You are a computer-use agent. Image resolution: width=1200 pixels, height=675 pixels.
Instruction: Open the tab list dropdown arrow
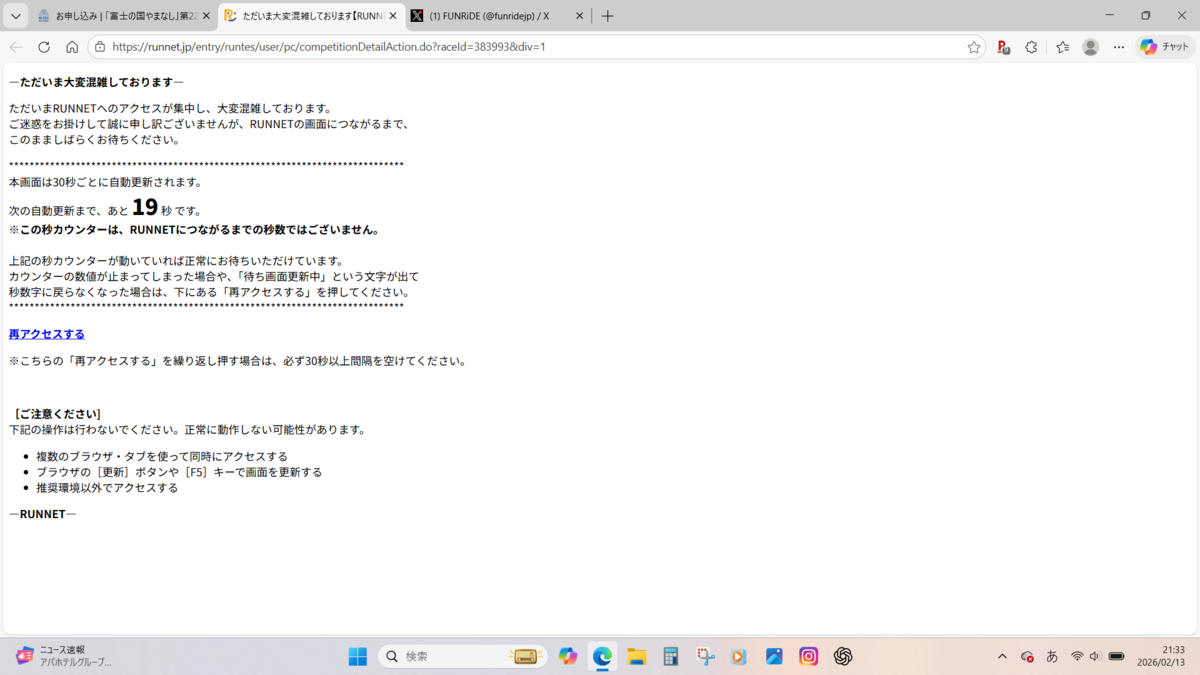(x=16, y=16)
